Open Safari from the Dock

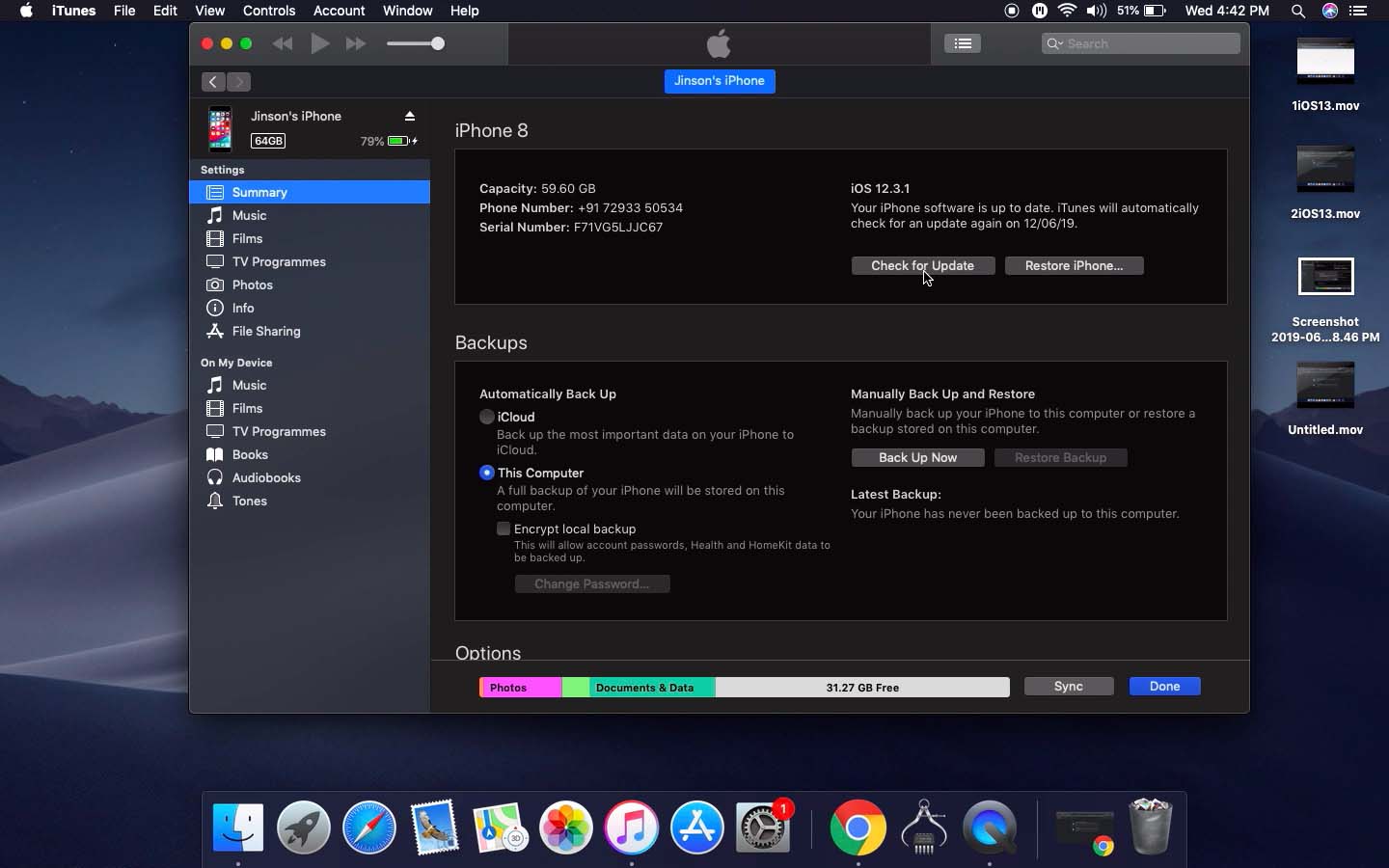pos(368,827)
